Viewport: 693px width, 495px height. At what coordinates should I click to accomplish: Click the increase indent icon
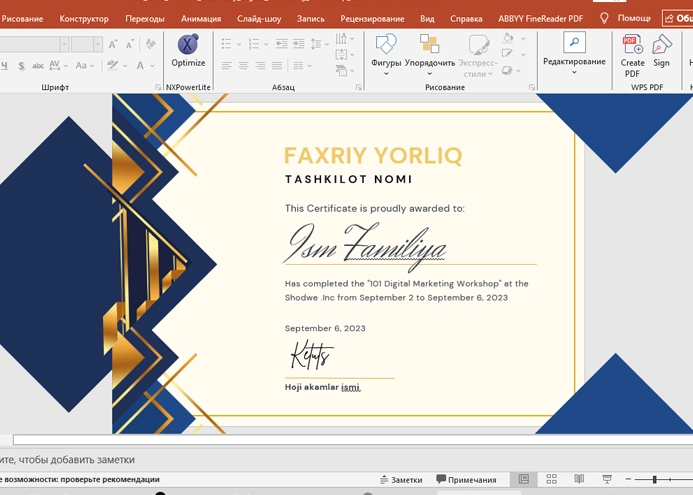(299, 43)
